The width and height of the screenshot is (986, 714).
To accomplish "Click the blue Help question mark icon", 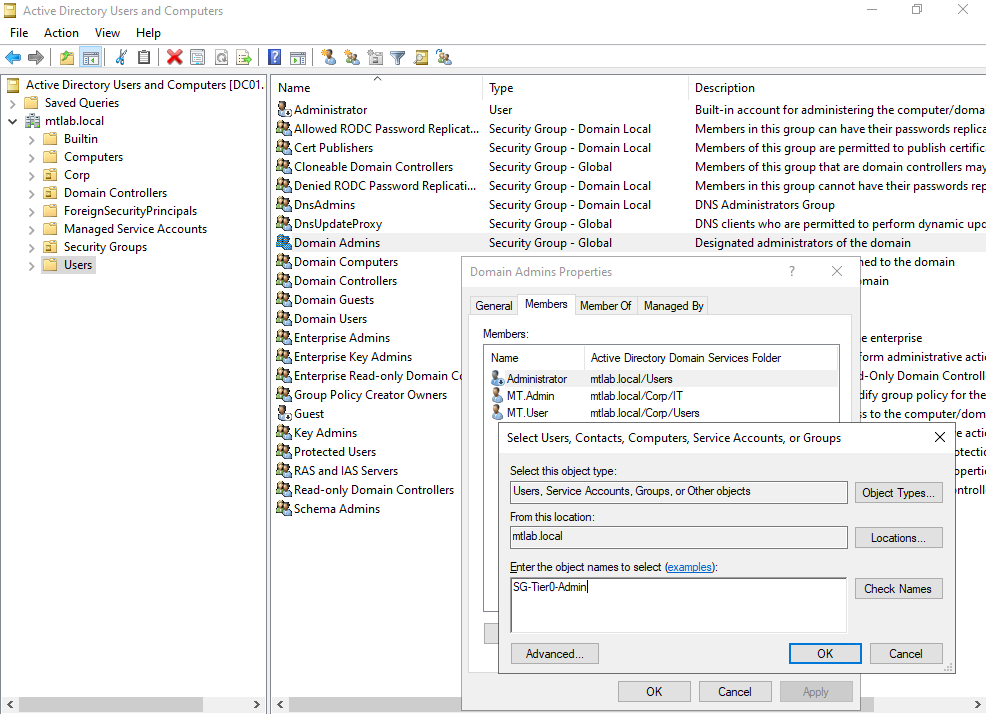I will pyautogui.click(x=274, y=58).
